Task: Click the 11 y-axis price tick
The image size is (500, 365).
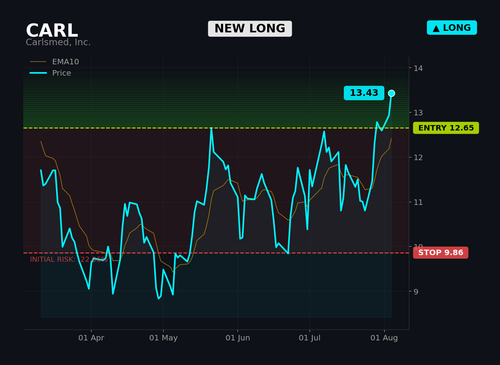Action: click(418, 202)
